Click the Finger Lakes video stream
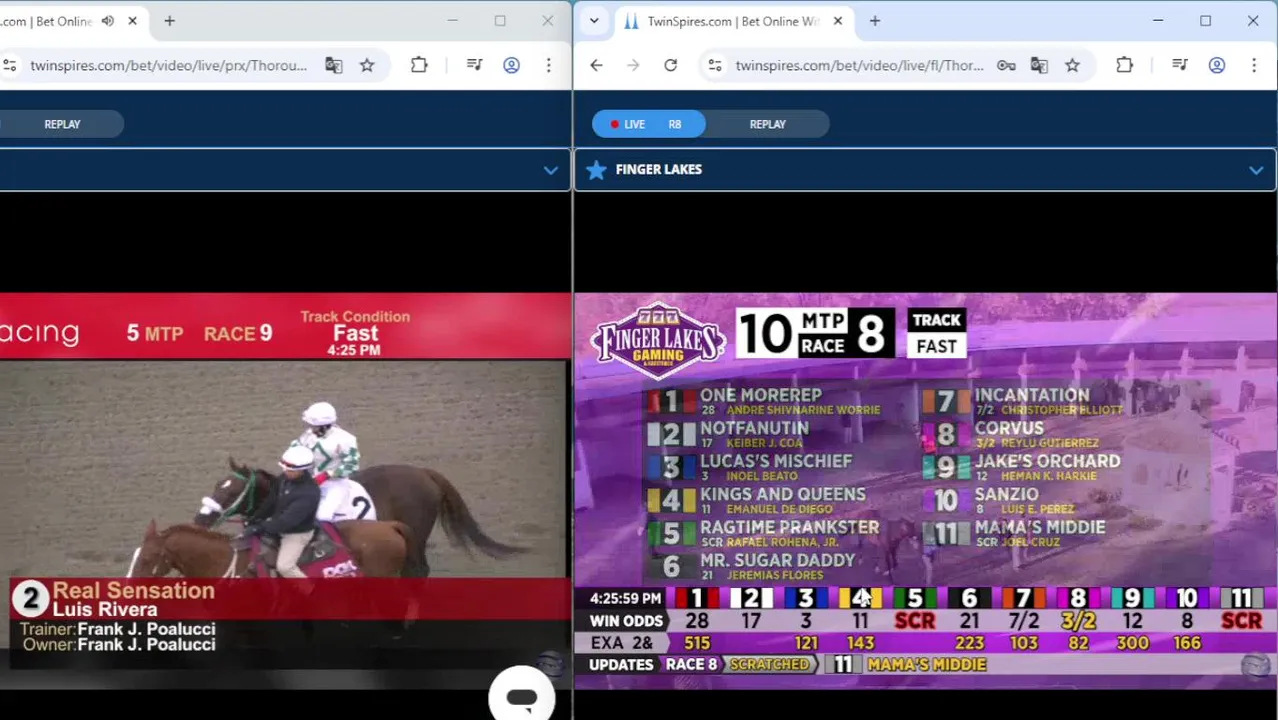Image resolution: width=1278 pixels, height=720 pixels. tap(926, 490)
